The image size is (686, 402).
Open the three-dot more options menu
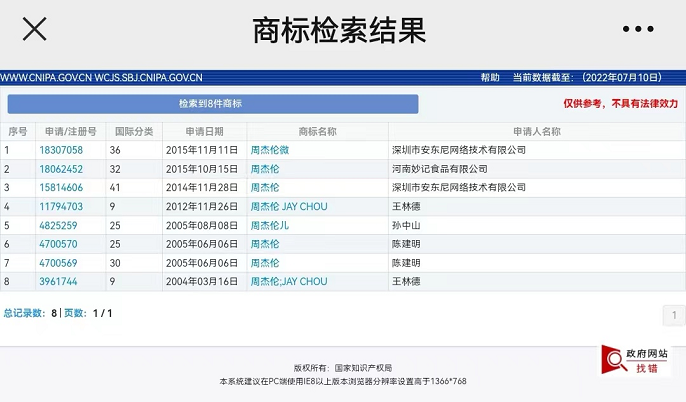[638, 29]
